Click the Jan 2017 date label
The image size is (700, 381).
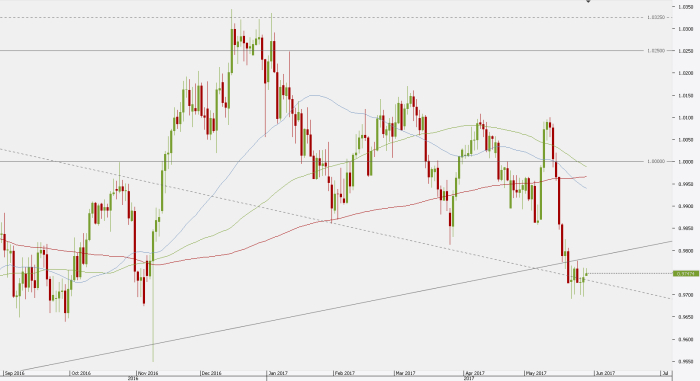(278, 373)
